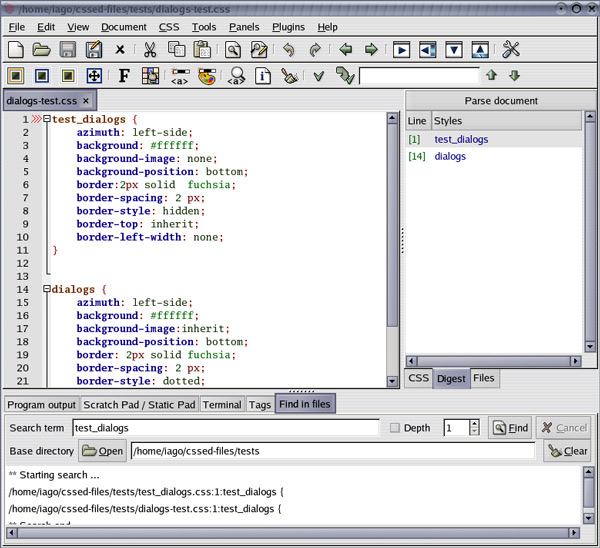Open the Edit menu
This screenshot has height=548, width=600.
[46, 27]
